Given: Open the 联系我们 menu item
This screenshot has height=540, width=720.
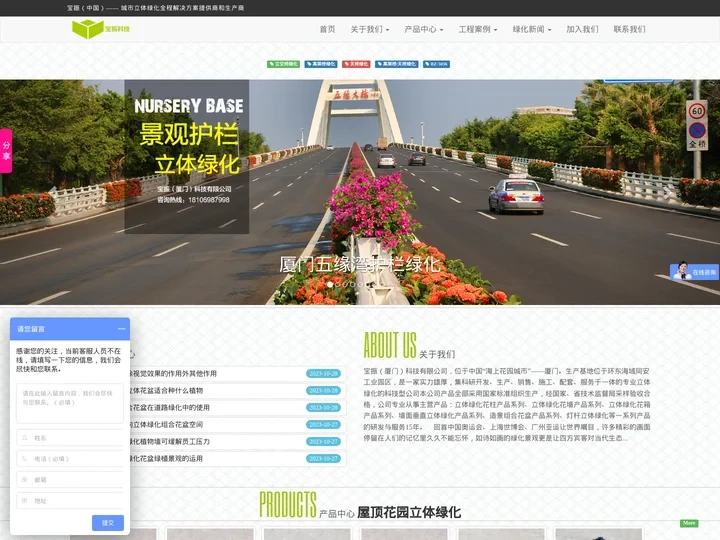Looking at the screenshot, I should (x=630, y=29).
